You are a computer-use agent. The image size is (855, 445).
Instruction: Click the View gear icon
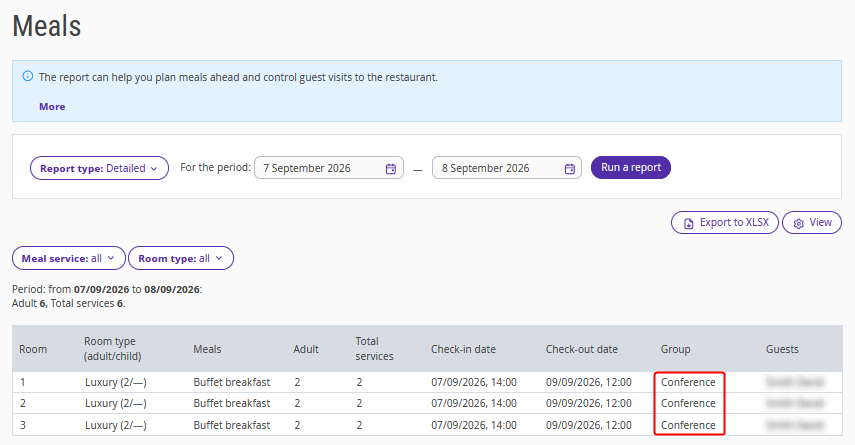tap(799, 223)
